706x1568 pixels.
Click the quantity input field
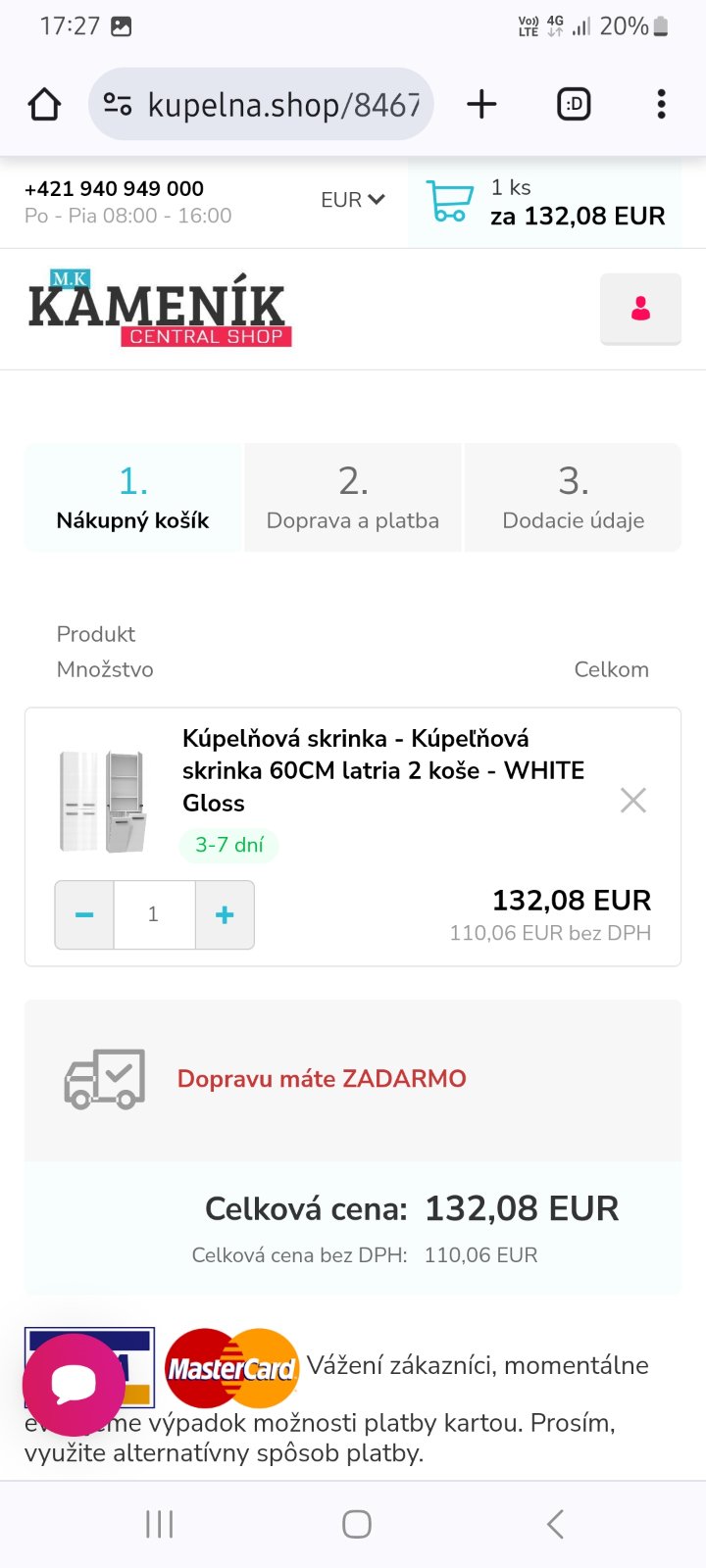[154, 914]
